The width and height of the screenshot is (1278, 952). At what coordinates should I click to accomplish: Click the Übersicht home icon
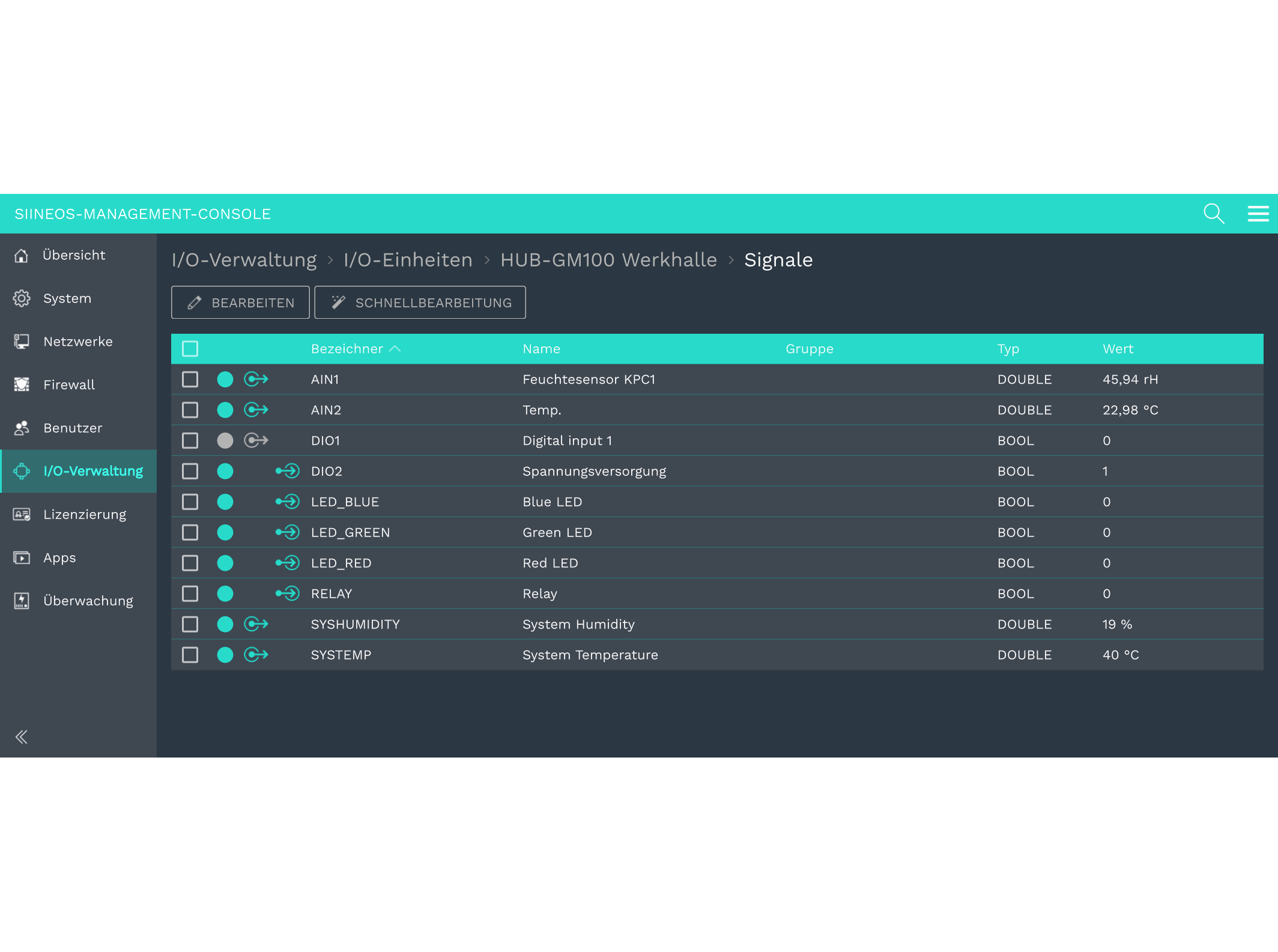[22, 256]
